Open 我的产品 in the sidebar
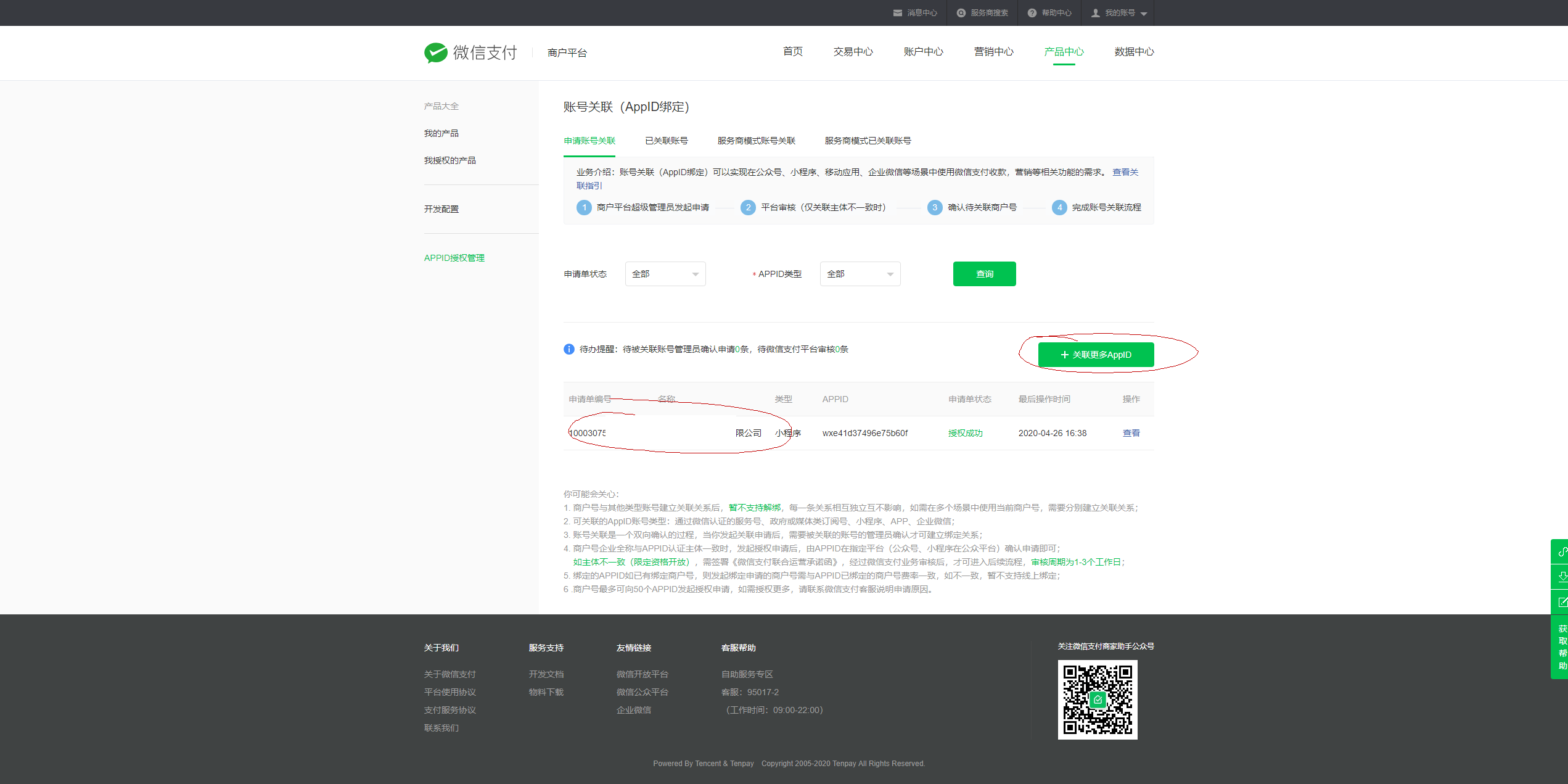 441,133
